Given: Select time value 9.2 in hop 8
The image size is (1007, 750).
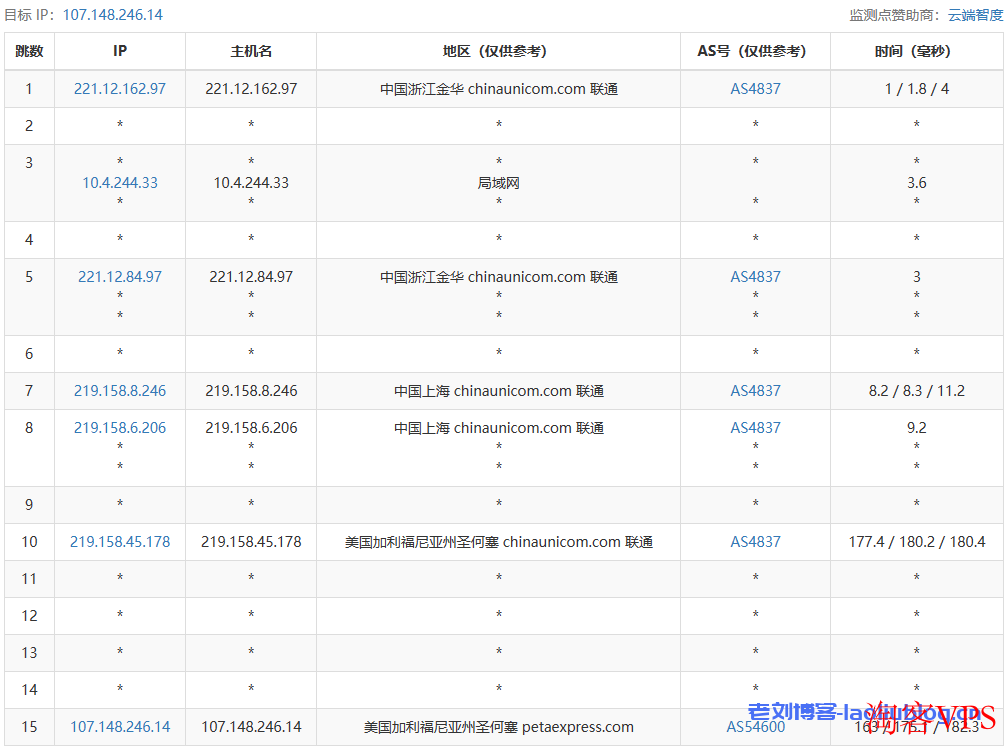Looking at the screenshot, I should (x=916, y=428).
